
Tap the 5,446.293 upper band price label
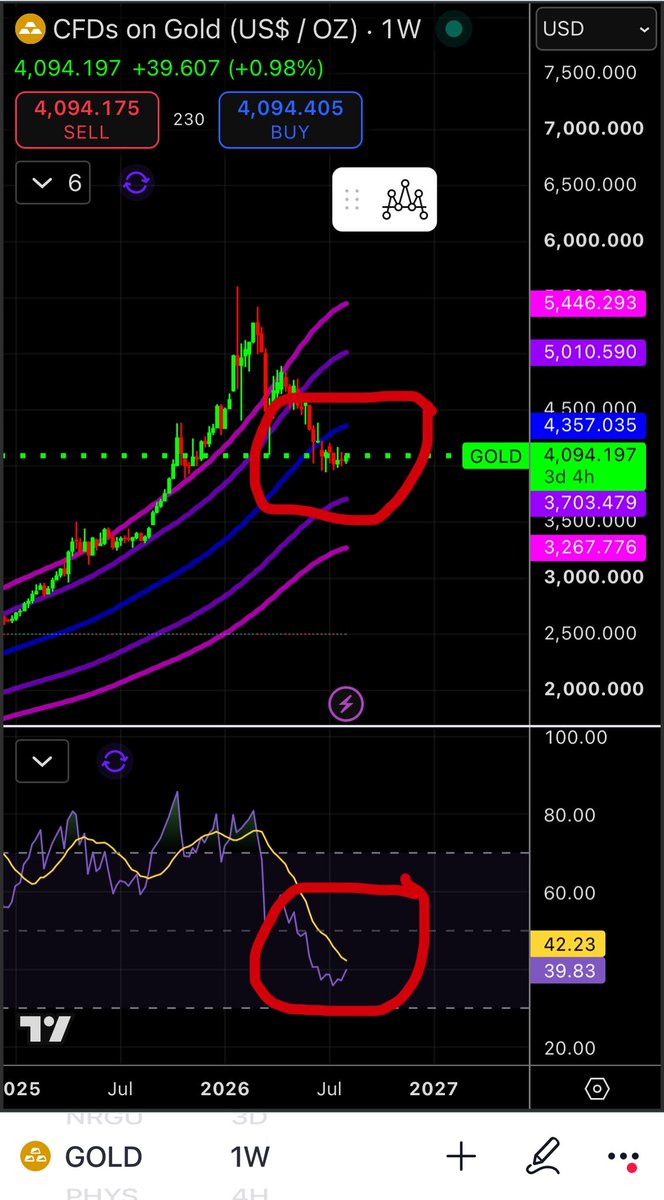point(590,303)
